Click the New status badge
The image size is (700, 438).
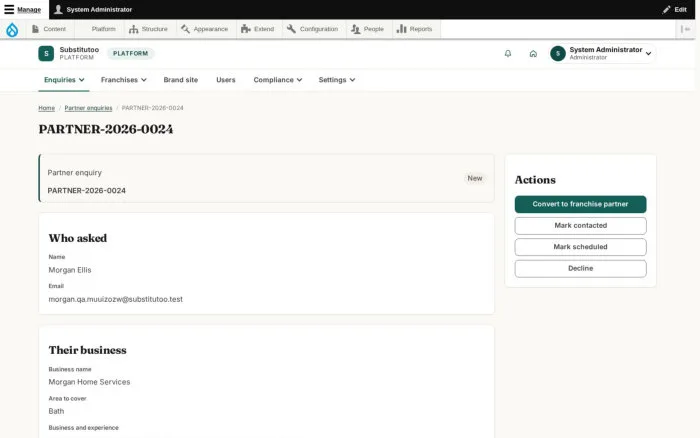[475, 179]
